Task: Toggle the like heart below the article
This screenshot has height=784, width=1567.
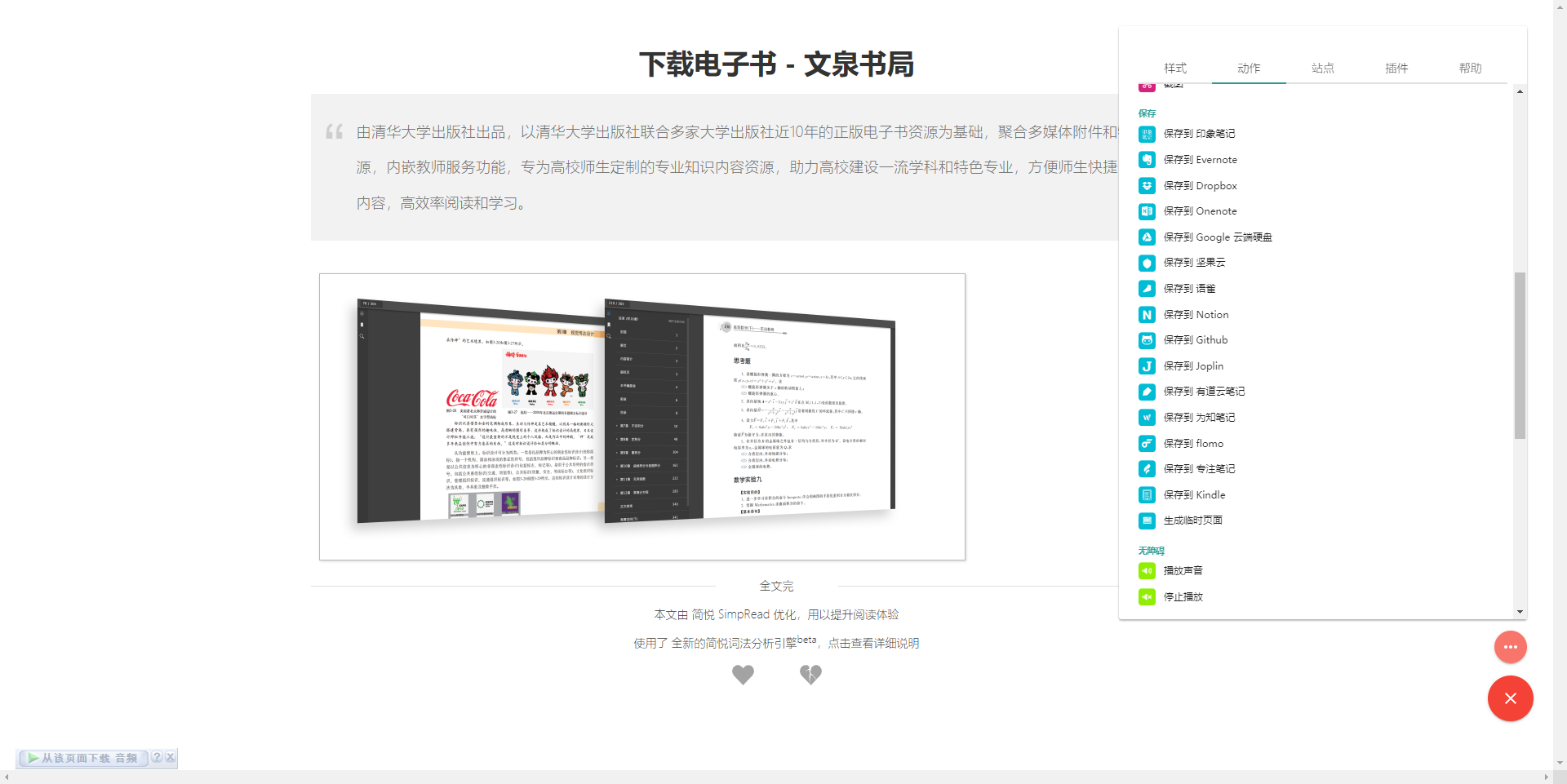Action: pyautogui.click(x=743, y=675)
